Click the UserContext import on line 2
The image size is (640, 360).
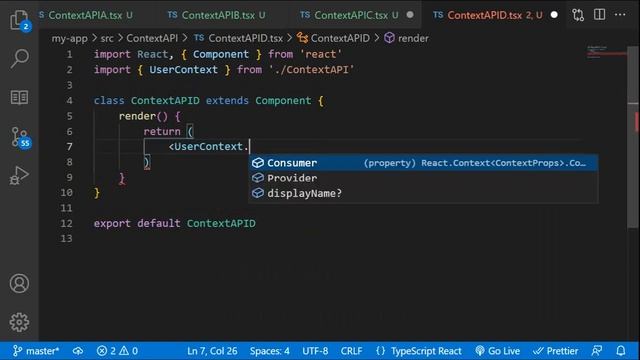pyautogui.click(x=183, y=70)
